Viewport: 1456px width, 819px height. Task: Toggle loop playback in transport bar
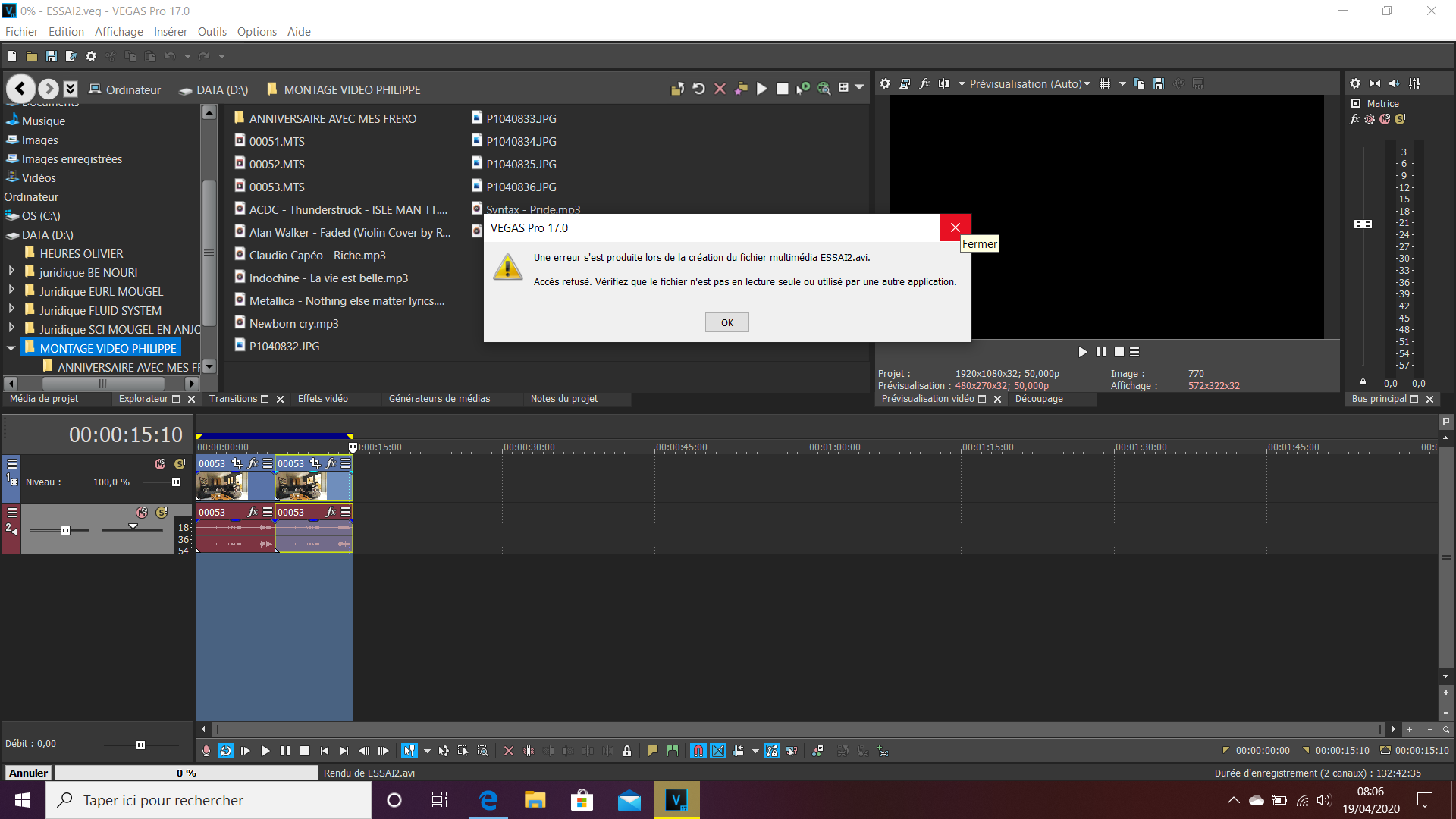coord(226,751)
